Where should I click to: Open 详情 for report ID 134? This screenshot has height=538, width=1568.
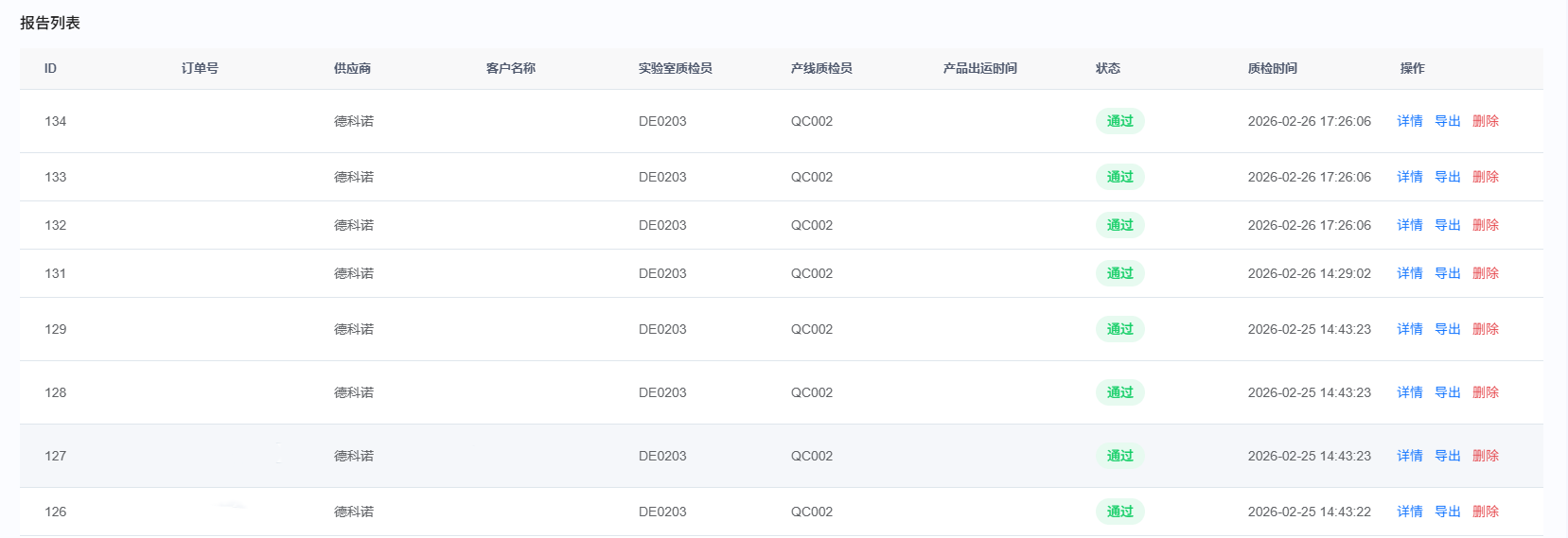click(1409, 121)
